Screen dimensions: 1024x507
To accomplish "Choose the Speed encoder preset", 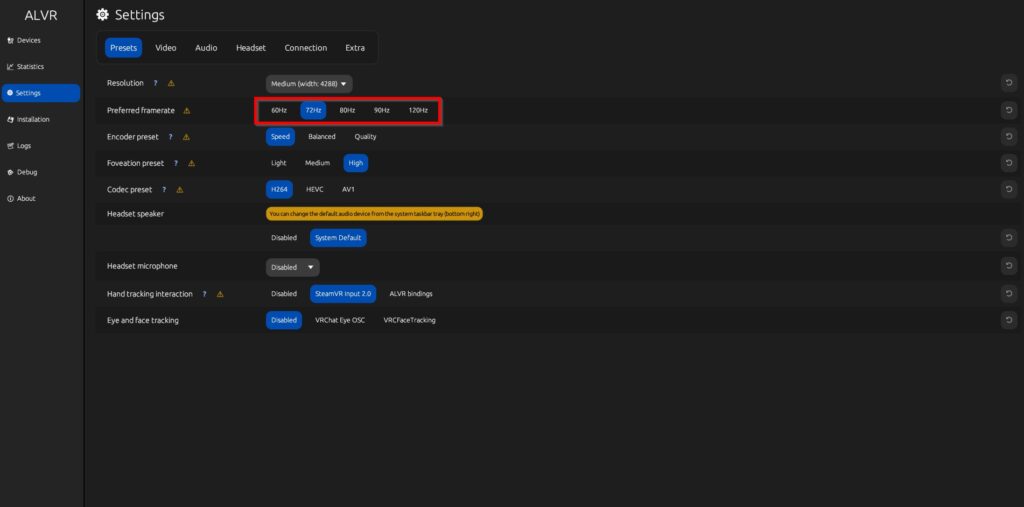I will click(280, 137).
